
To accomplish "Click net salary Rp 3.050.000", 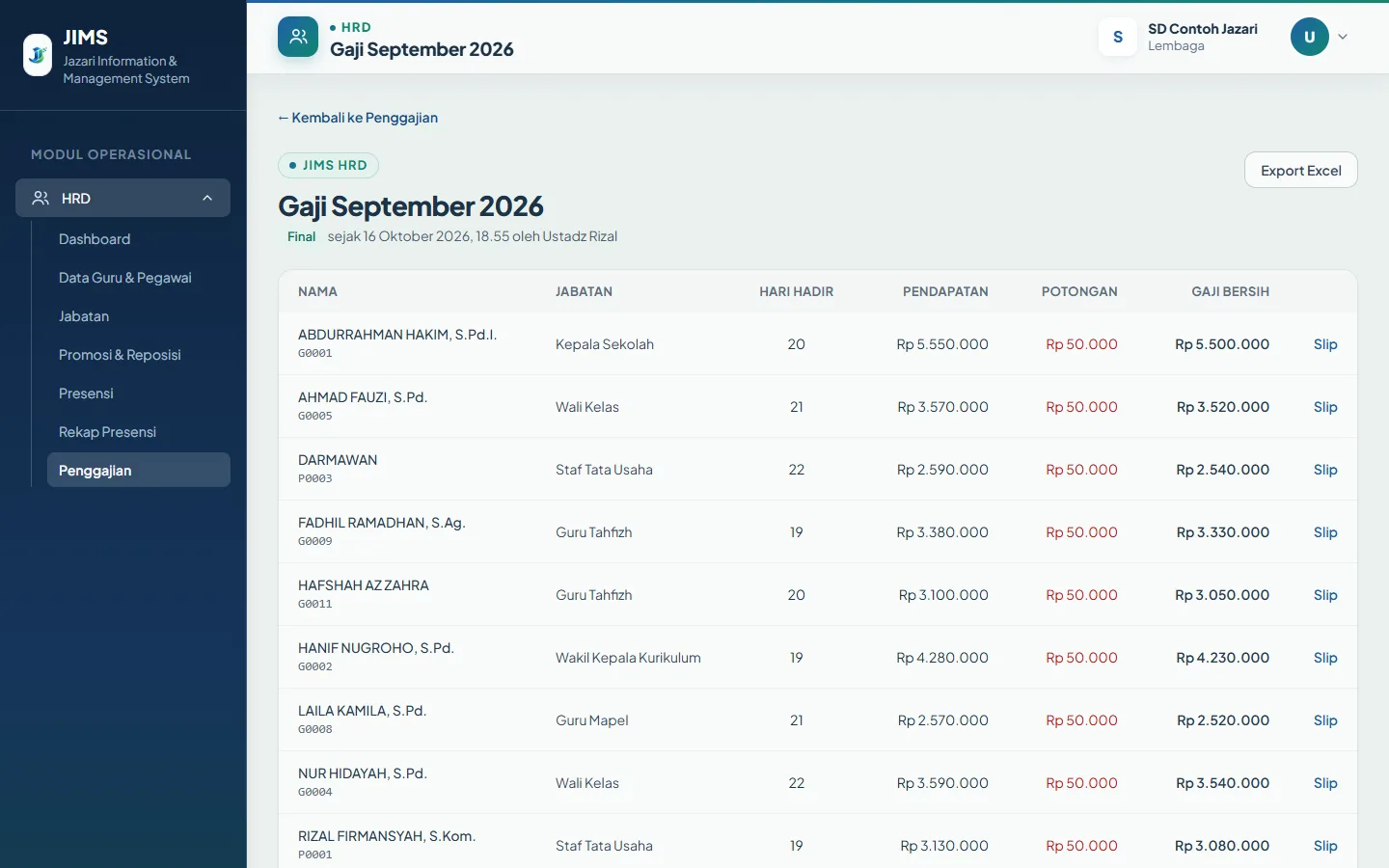I will pyautogui.click(x=1222, y=595).
